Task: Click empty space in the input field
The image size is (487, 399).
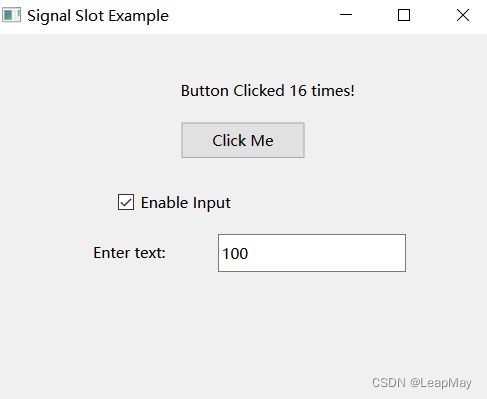Action: coord(327,253)
